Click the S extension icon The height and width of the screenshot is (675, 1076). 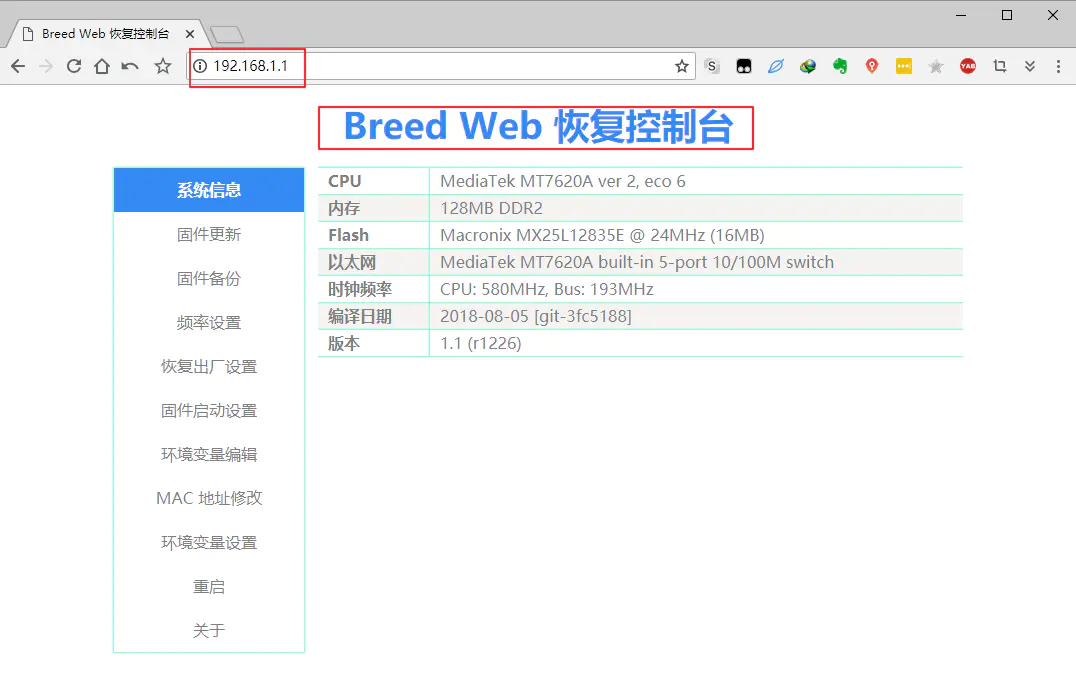712,66
